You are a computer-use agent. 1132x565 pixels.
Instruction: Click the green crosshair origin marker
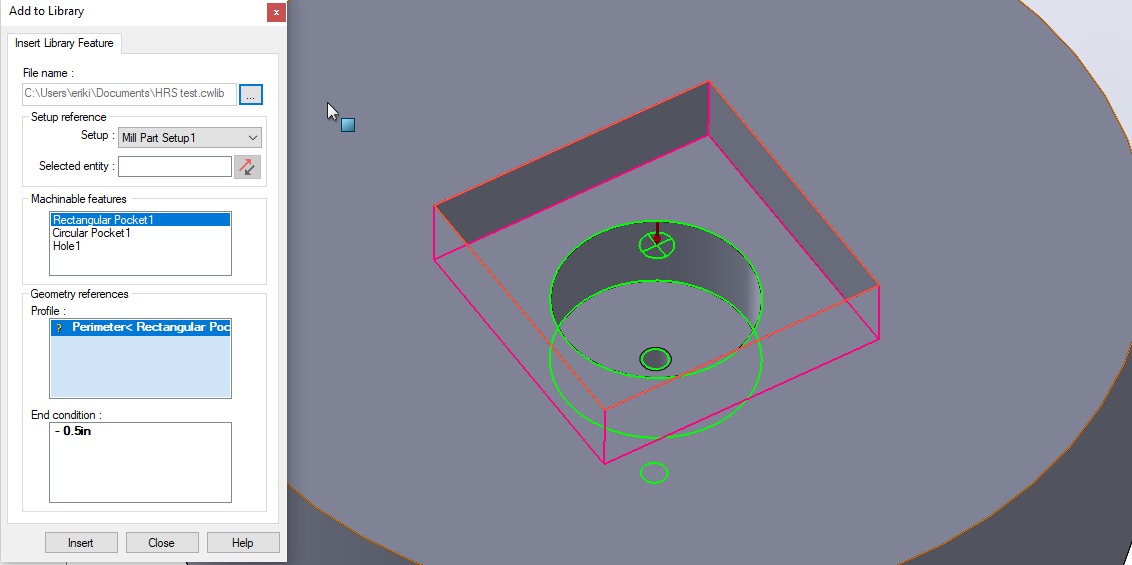click(657, 245)
